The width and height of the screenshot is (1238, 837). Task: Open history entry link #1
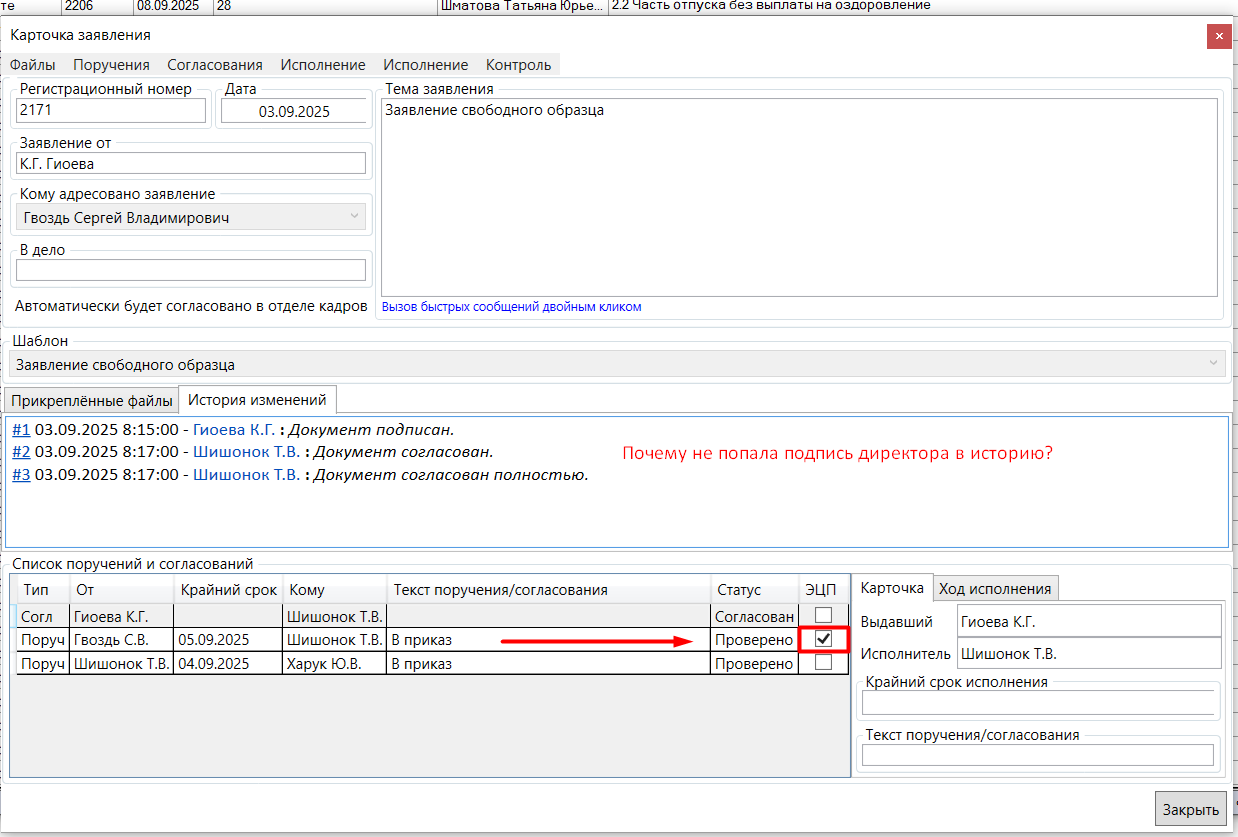coord(21,430)
